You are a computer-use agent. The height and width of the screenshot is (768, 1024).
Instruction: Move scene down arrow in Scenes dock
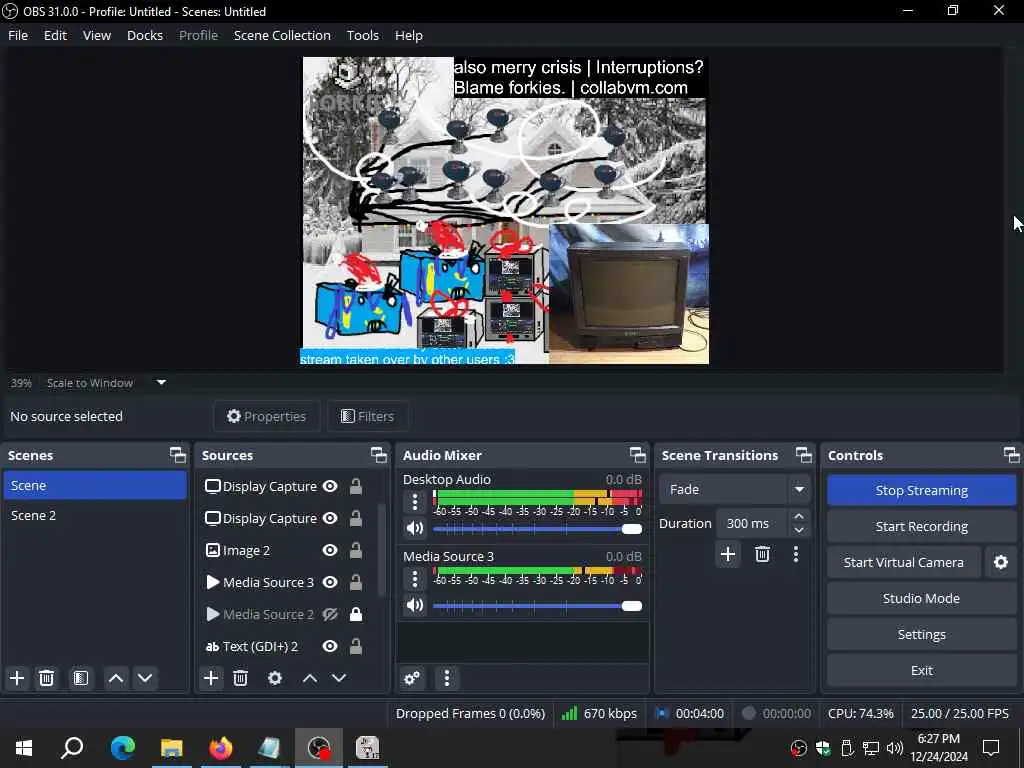pyautogui.click(x=145, y=678)
